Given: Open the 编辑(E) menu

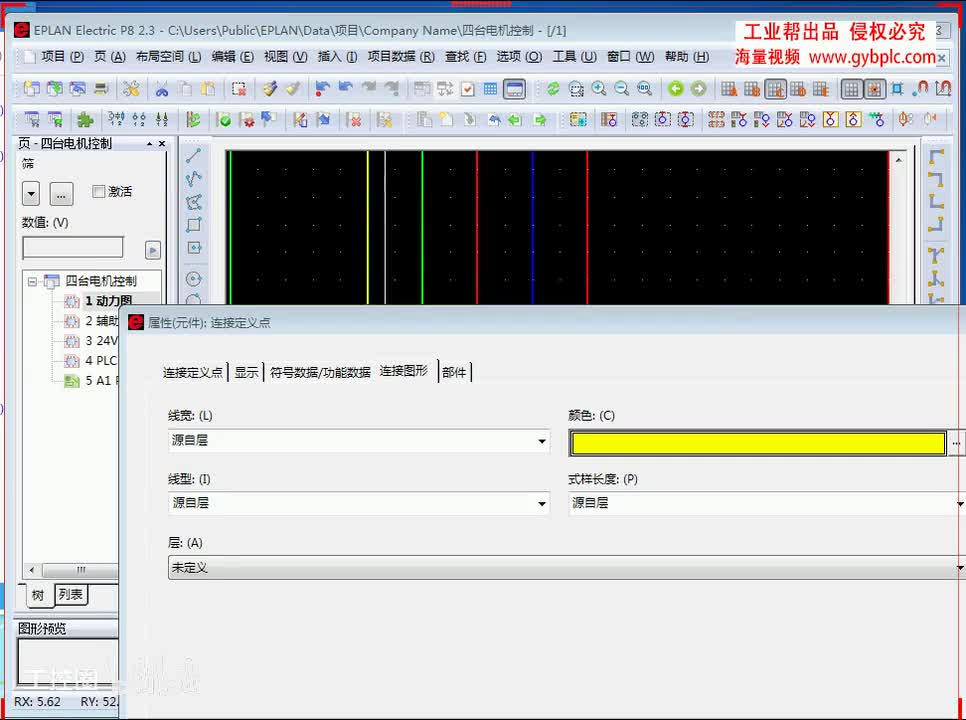Looking at the screenshot, I should tap(232, 57).
